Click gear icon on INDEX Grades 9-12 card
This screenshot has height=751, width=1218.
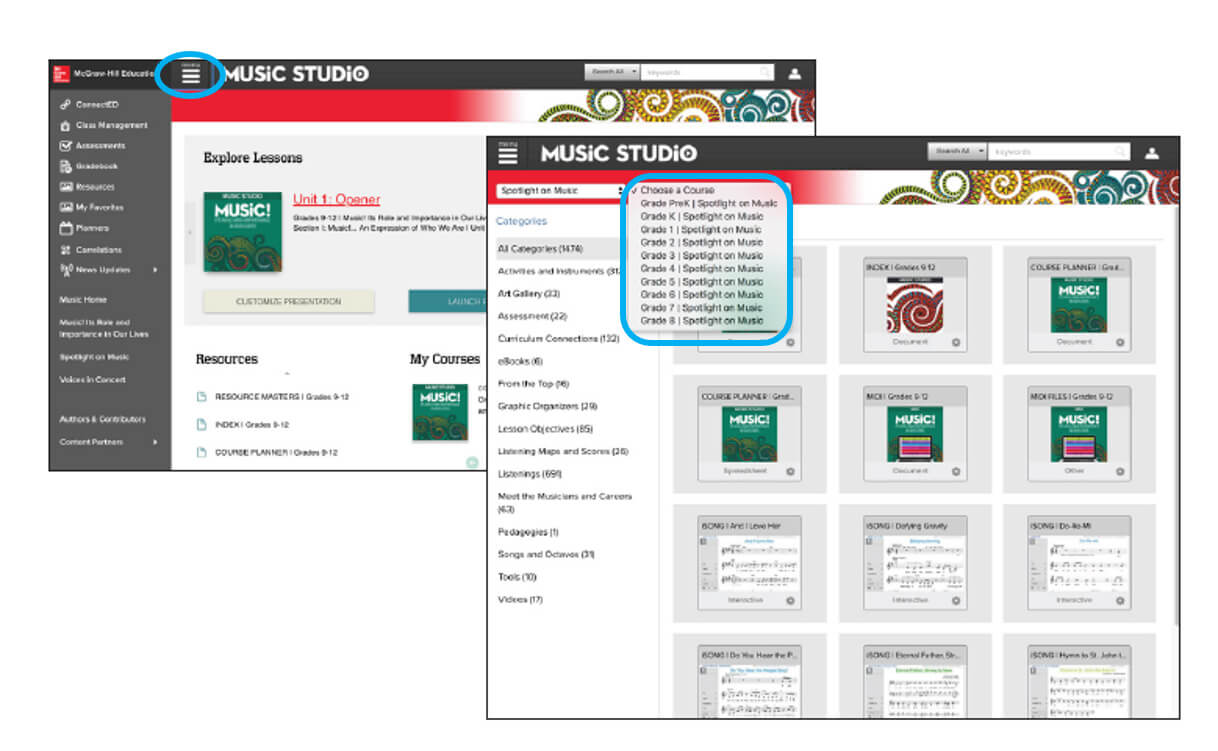(955, 342)
